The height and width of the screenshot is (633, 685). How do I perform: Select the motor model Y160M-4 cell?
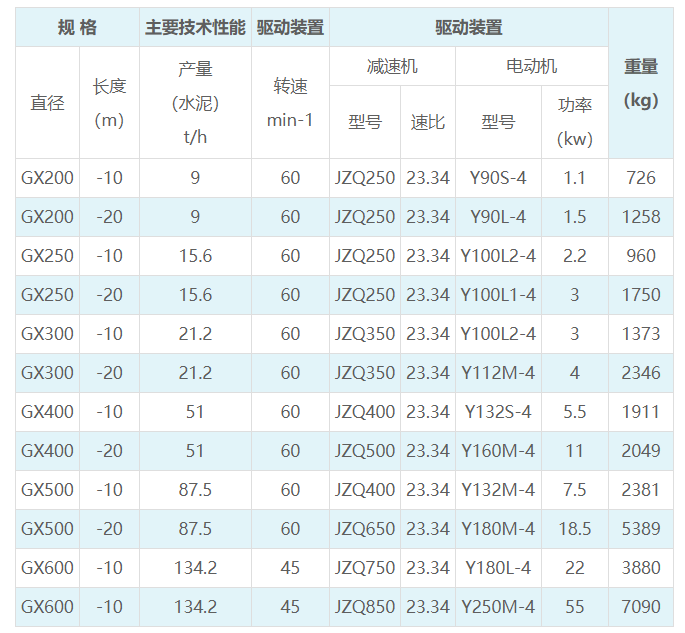click(x=498, y=451)
